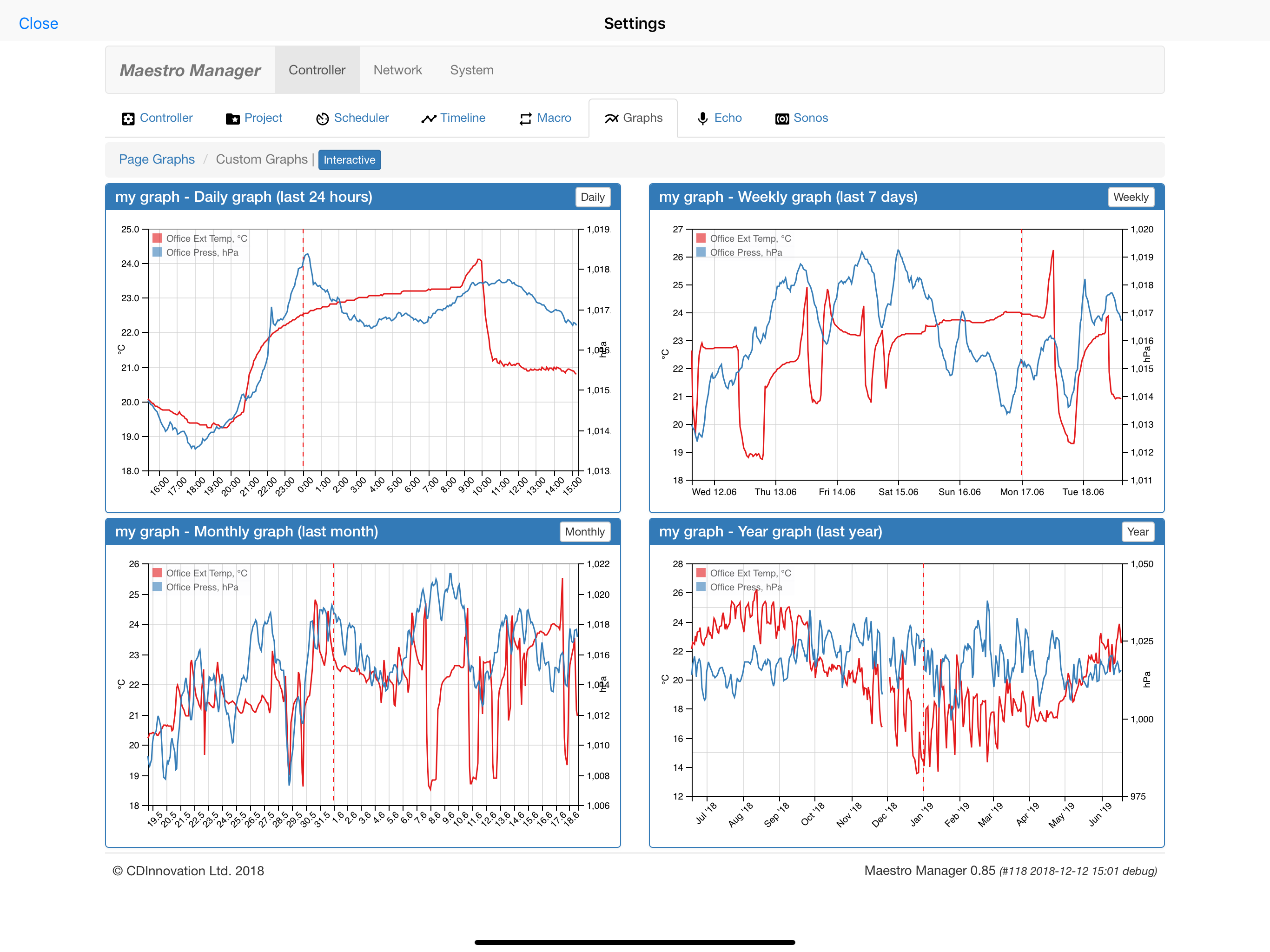Open the Daily period selector
The image size is (1270, 952).
(x=593, y=197)
